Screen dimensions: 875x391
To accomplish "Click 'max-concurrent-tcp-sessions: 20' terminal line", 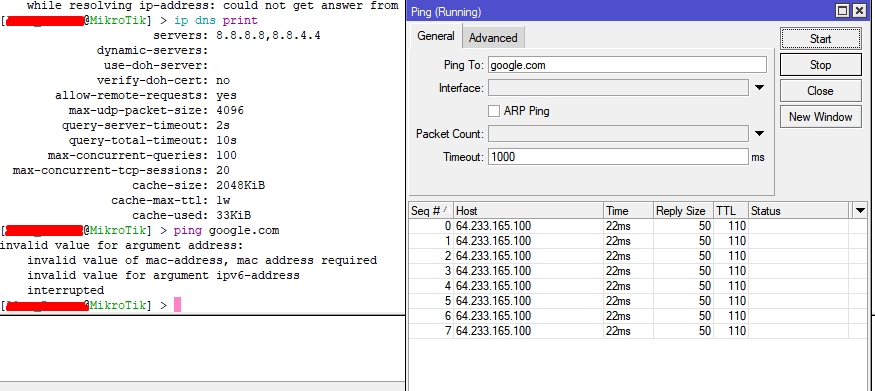I will pos(121,170).
